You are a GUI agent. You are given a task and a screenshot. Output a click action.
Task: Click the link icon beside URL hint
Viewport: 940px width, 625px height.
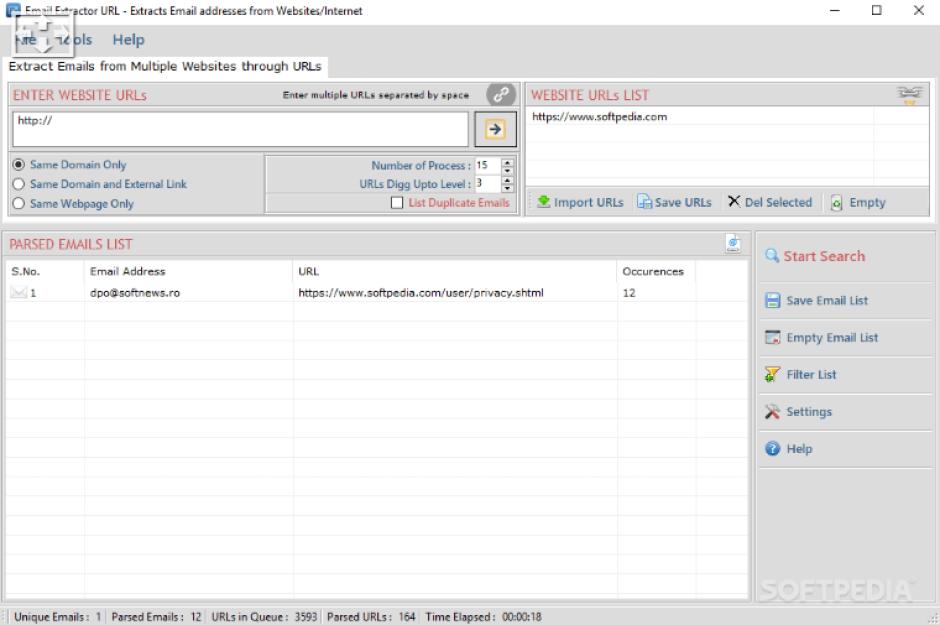click(x=501, y=95)
